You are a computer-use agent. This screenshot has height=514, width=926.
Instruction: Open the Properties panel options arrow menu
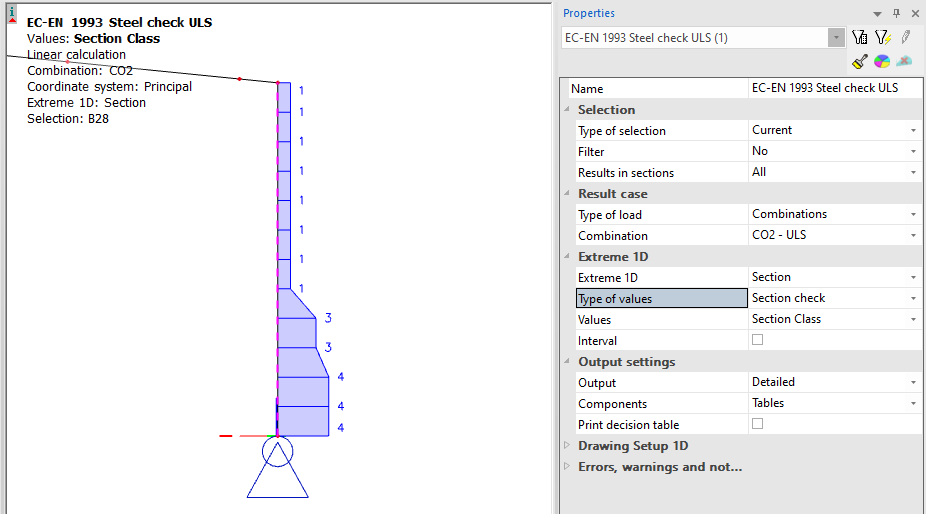click(x=878, y=14)
